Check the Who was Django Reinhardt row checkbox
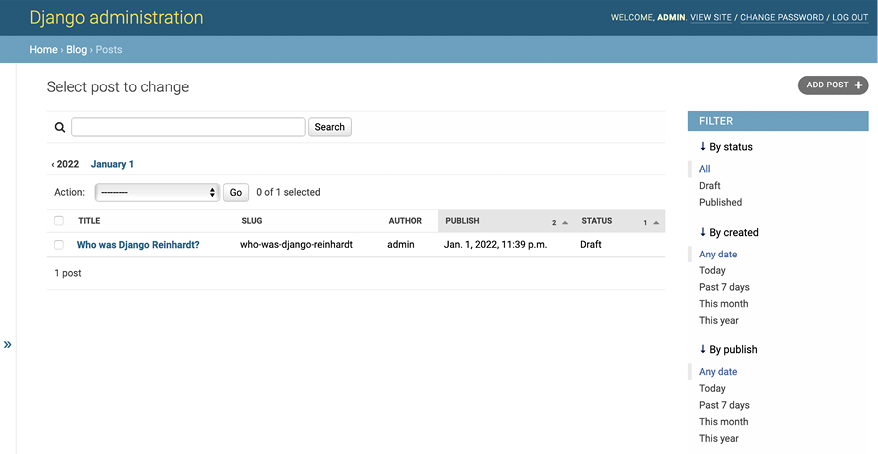Screen dimensions: 878x454 [x=59, y=245]
